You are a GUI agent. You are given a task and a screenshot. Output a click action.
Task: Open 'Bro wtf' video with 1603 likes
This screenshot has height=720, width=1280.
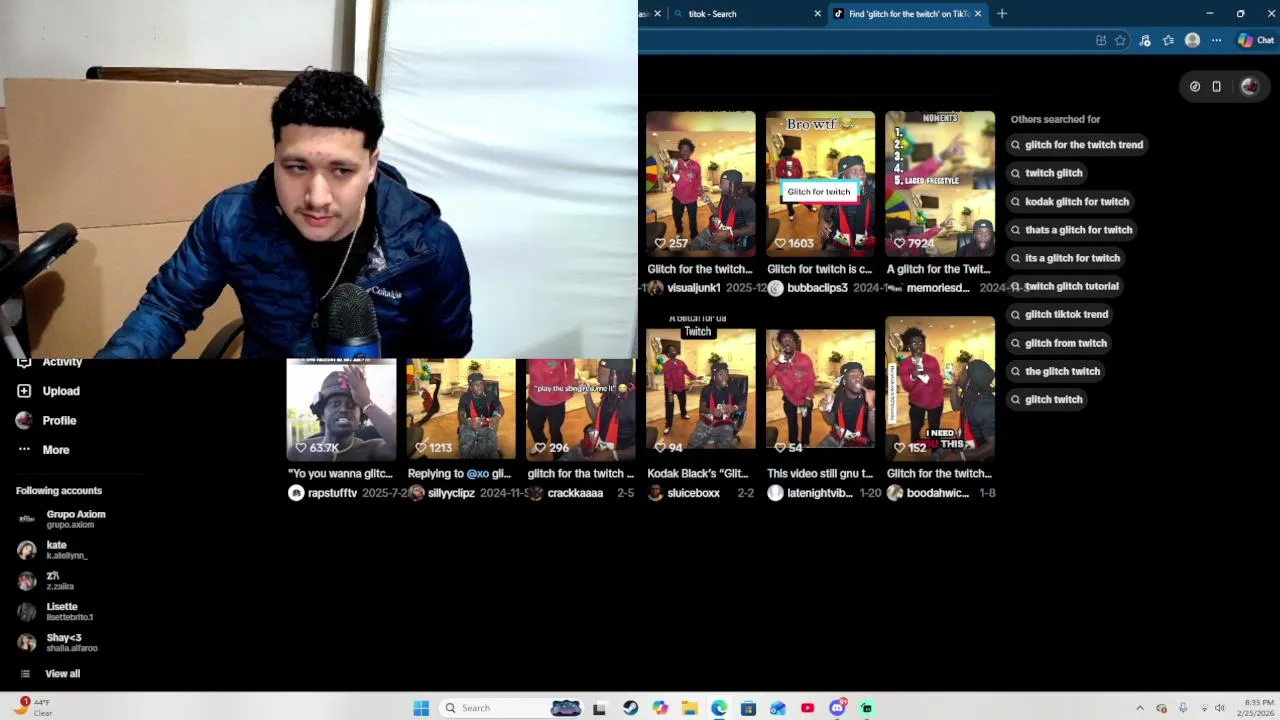coord(820,183)
